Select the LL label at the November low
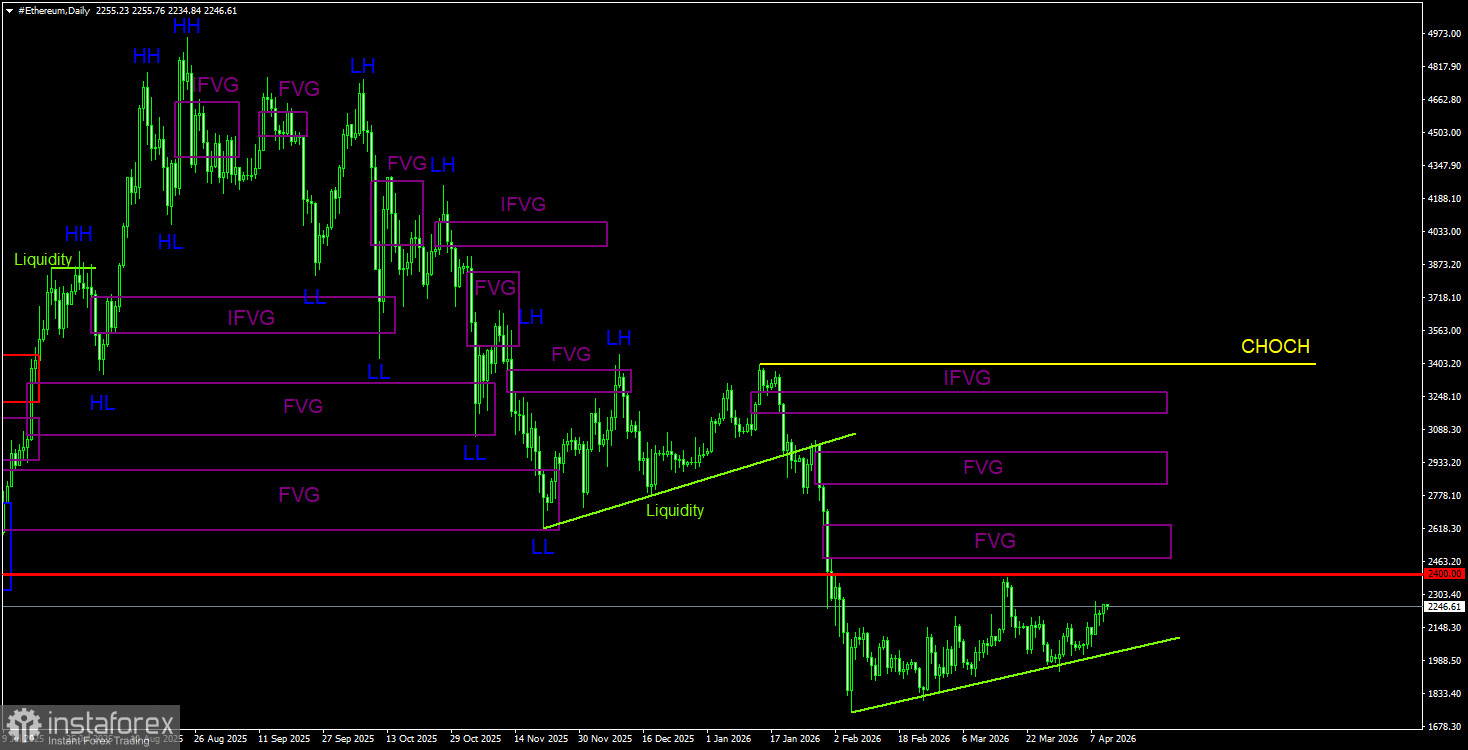 pyautogui.click(x=542, y=547)
